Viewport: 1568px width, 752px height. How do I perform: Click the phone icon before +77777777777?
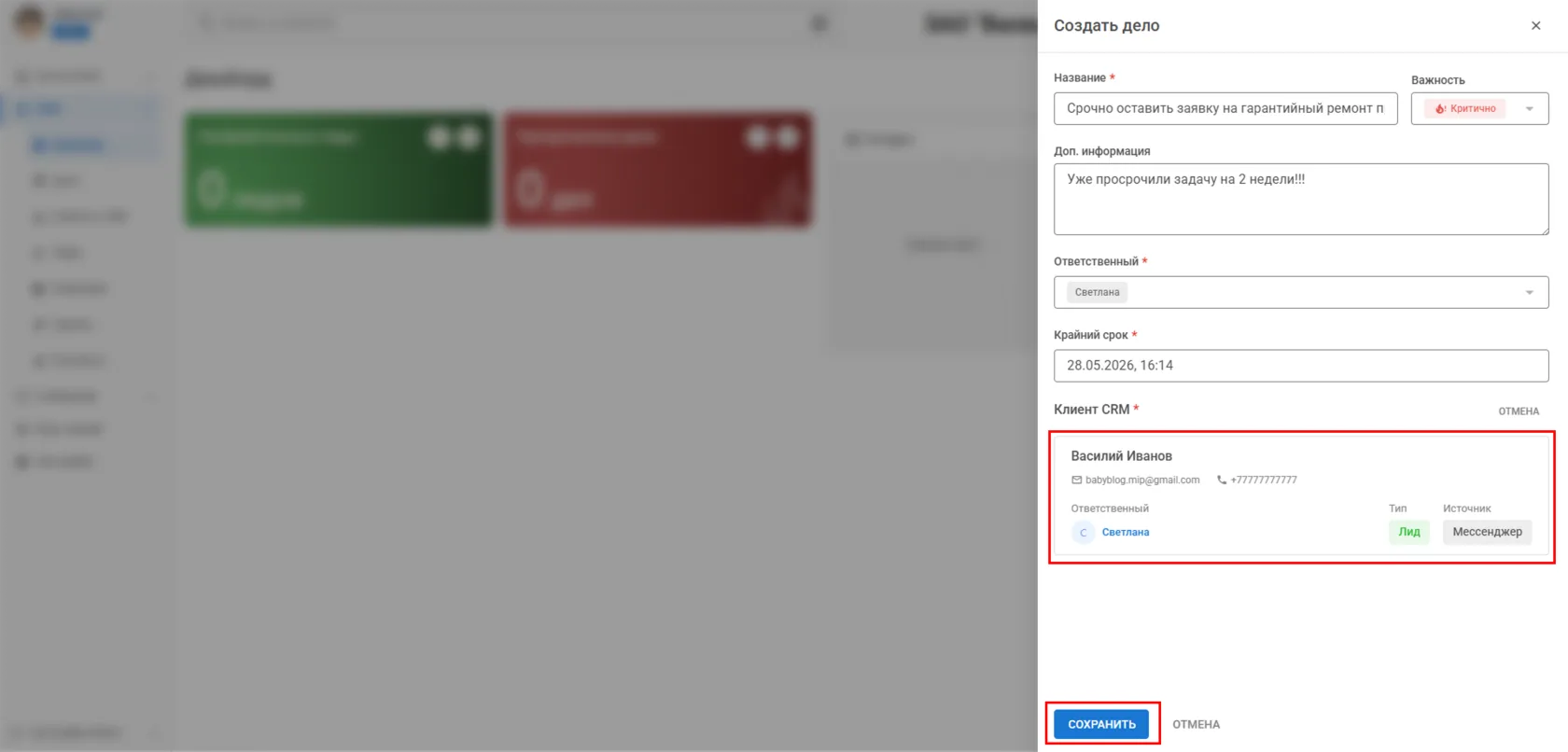pos(1222,480)
